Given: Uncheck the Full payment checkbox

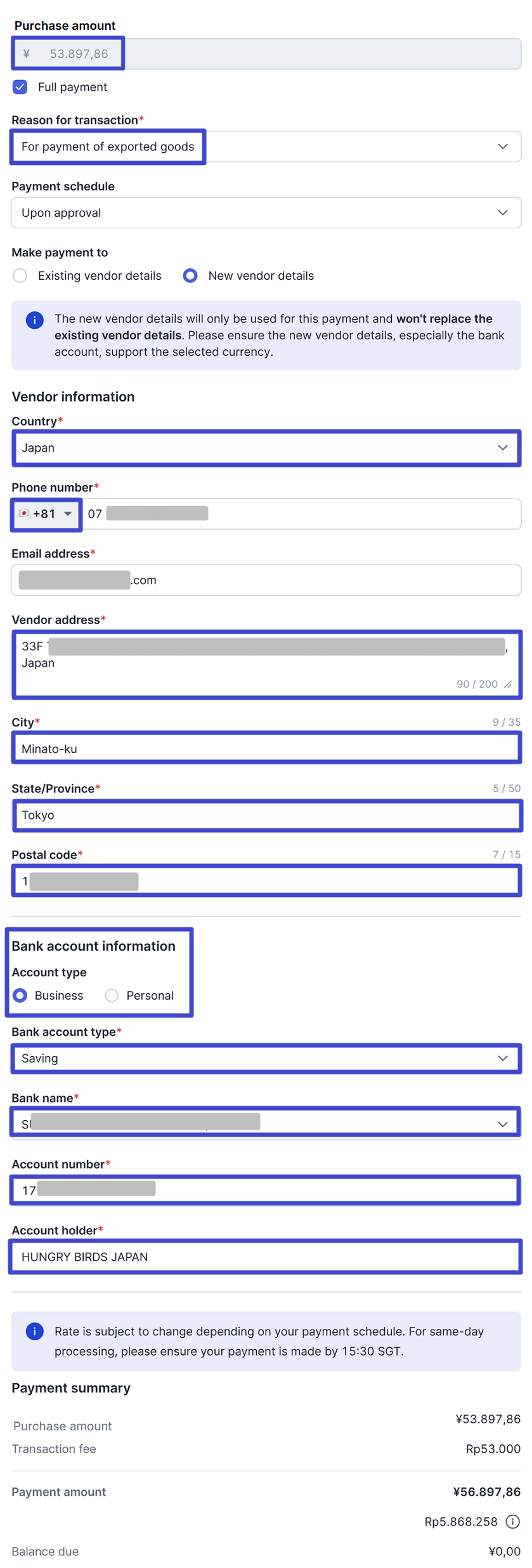Looking at the screenshot, I should 20,87.
